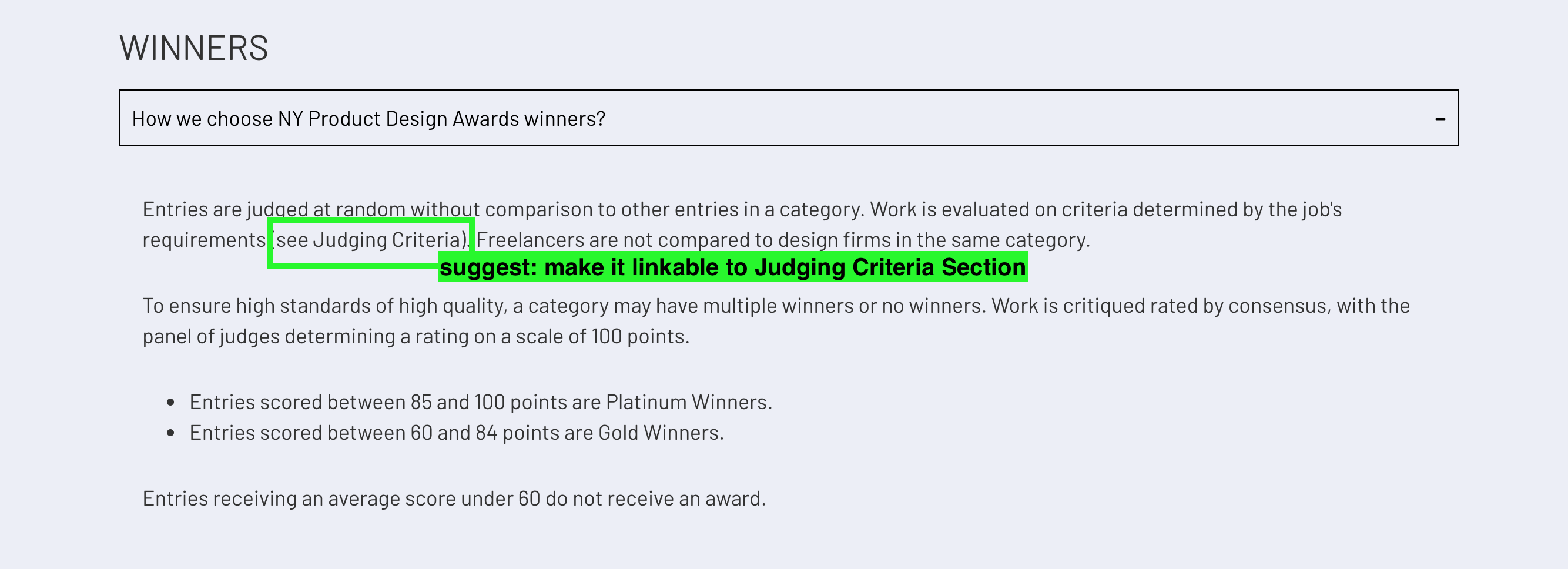Screen dimensions: 1568x569
Task: Click the green 'suggest: make it linkable' annotation
Action: (733, 266)
